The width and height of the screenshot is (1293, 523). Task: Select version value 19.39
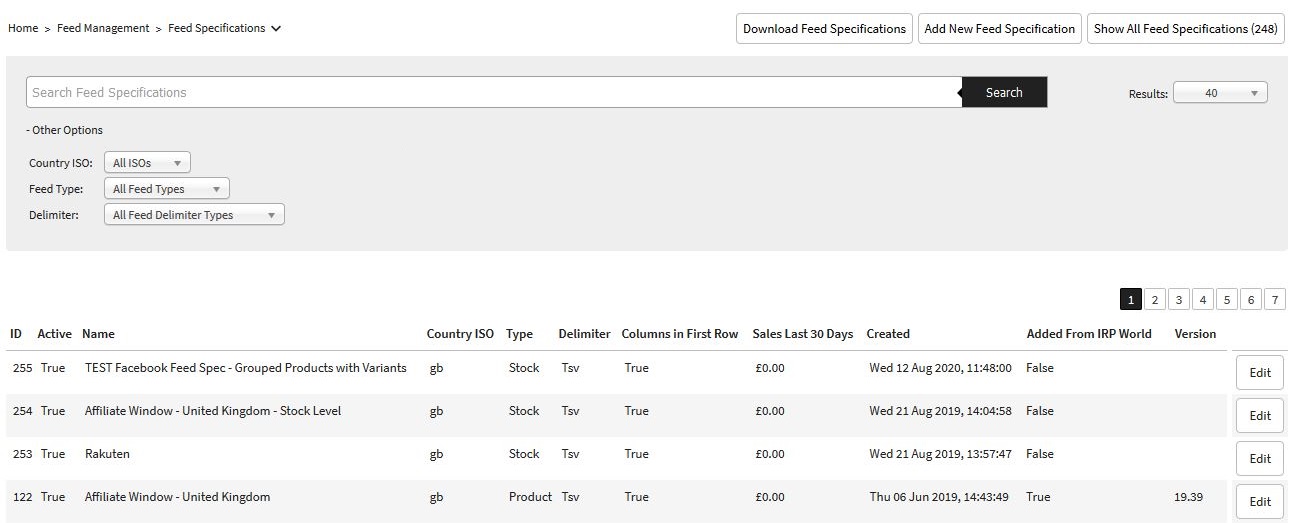(1189, 497)
